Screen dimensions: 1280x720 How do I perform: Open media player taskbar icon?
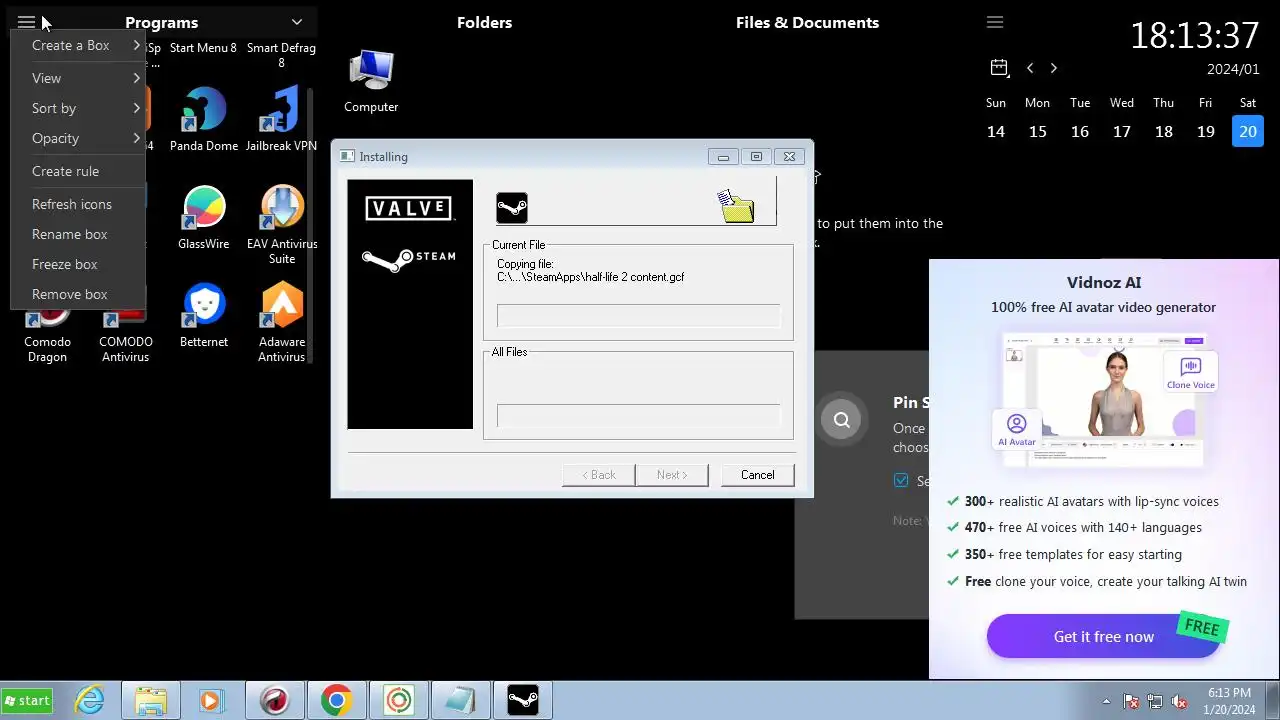[x=211, y=700]
